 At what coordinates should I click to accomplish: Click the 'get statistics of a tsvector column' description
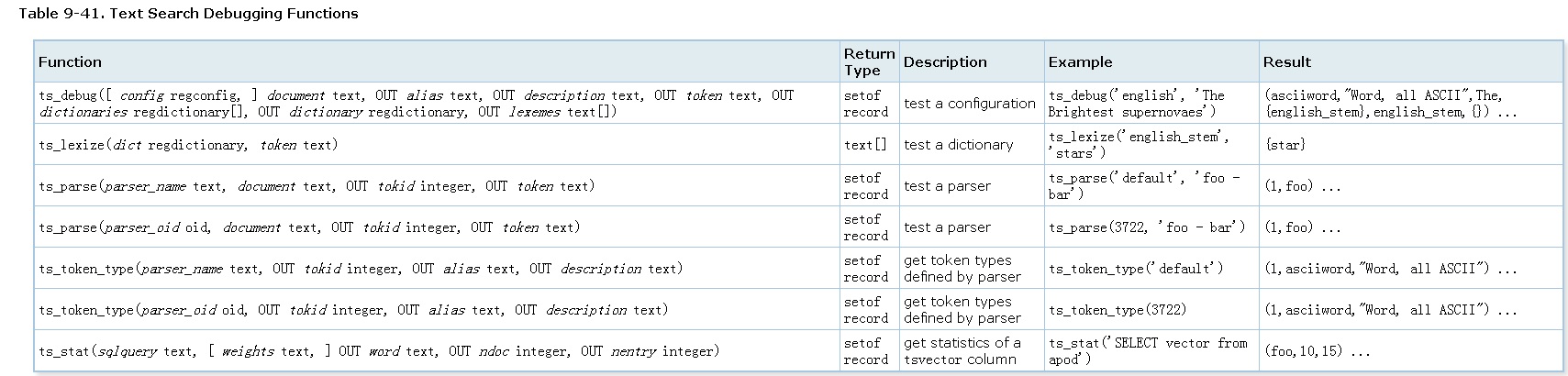[962, 351]
